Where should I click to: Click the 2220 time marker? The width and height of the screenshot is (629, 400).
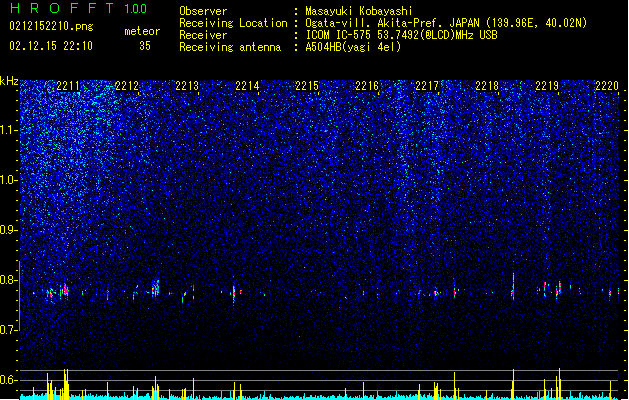[607, 86]
